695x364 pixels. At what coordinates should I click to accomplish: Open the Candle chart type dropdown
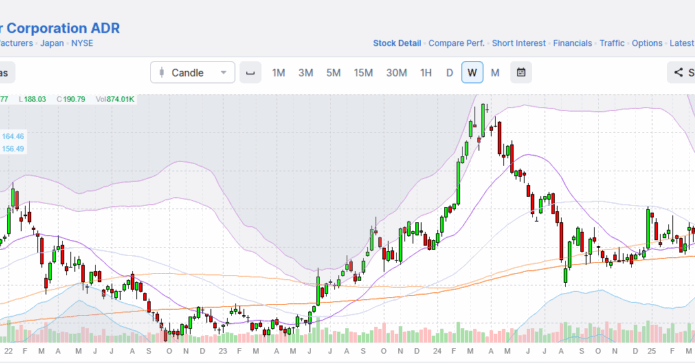pos(192,72)
